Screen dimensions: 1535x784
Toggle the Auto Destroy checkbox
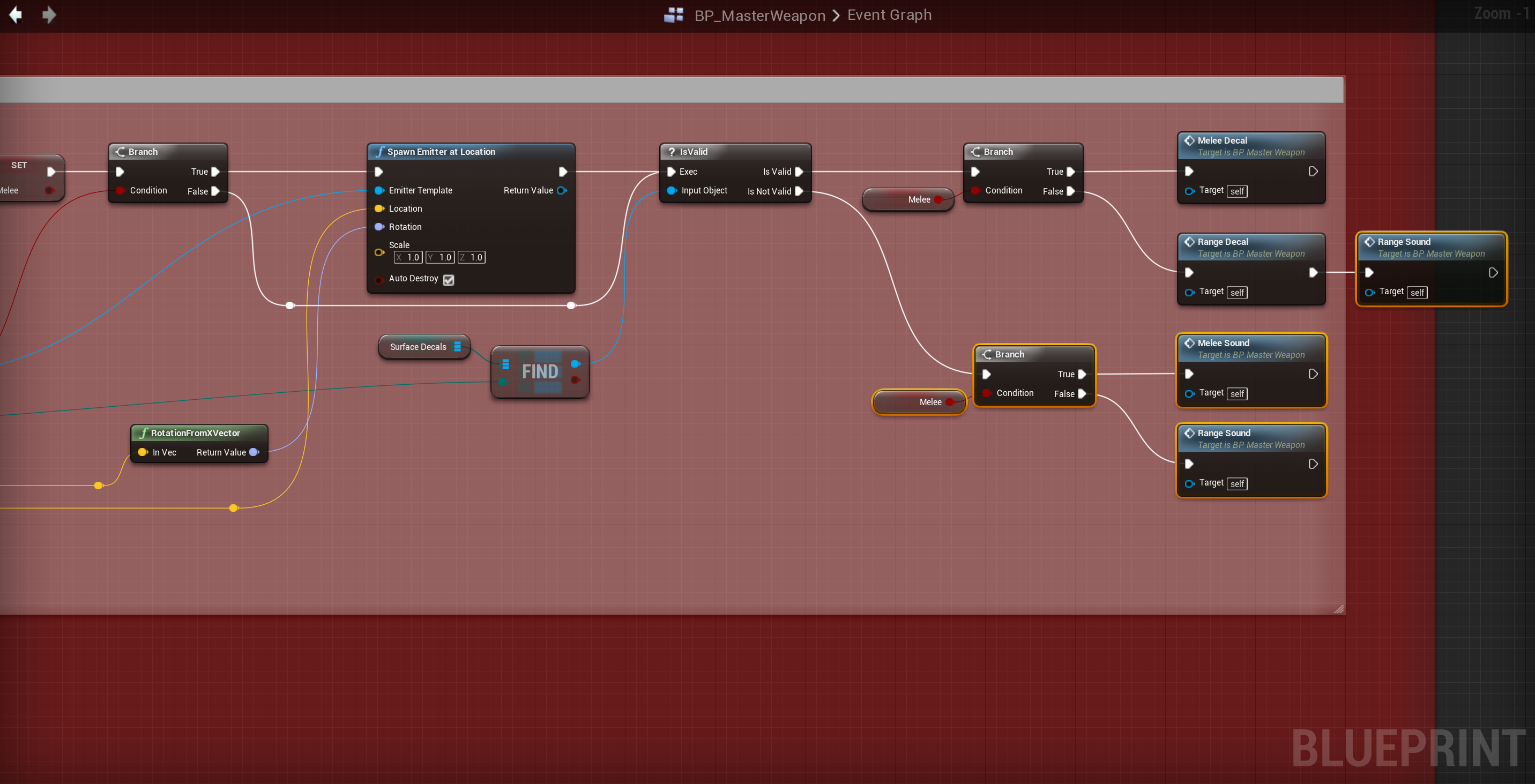tap(449, 279)
